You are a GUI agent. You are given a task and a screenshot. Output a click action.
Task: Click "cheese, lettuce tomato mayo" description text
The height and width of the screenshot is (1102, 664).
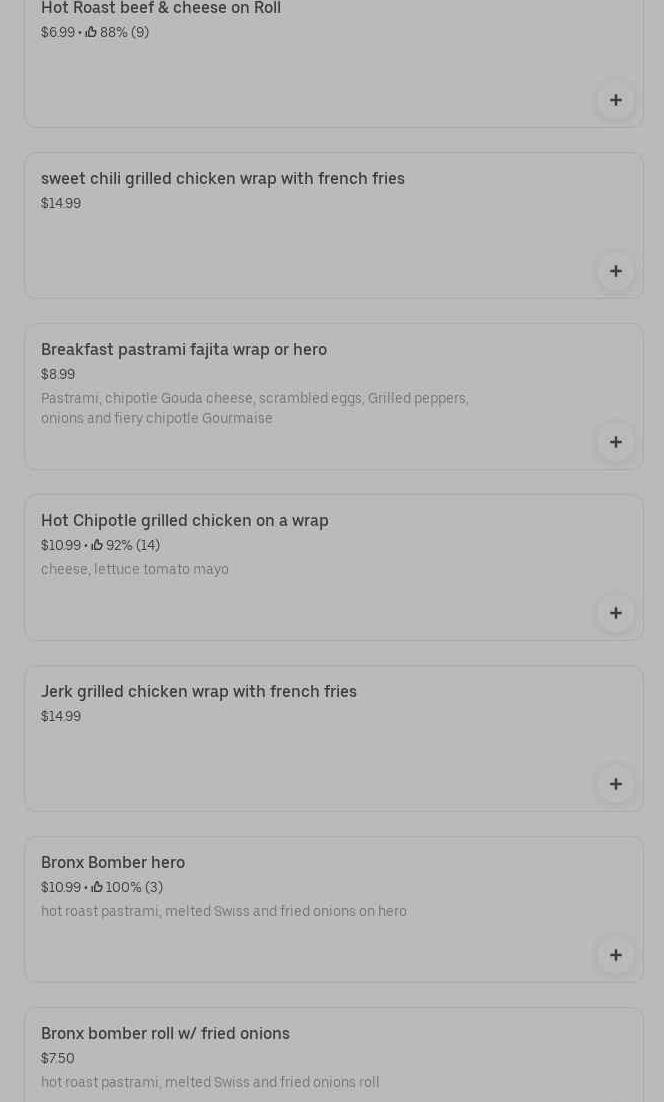135,569
